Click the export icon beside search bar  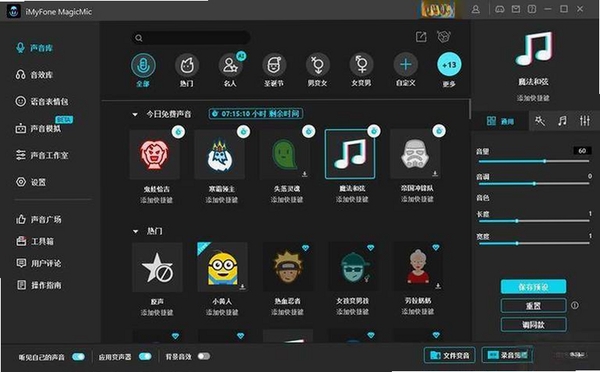click(x=421, y=37)
